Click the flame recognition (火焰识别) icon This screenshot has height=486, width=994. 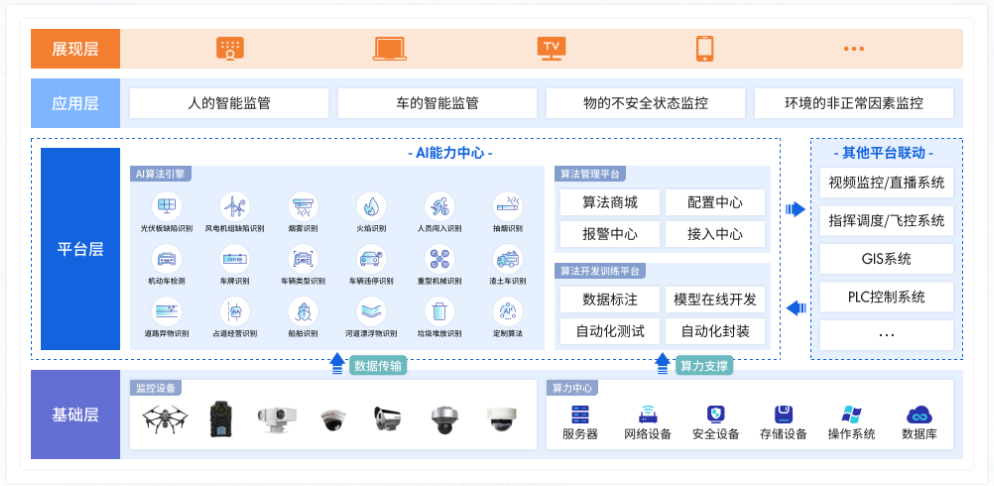(371, 206)
